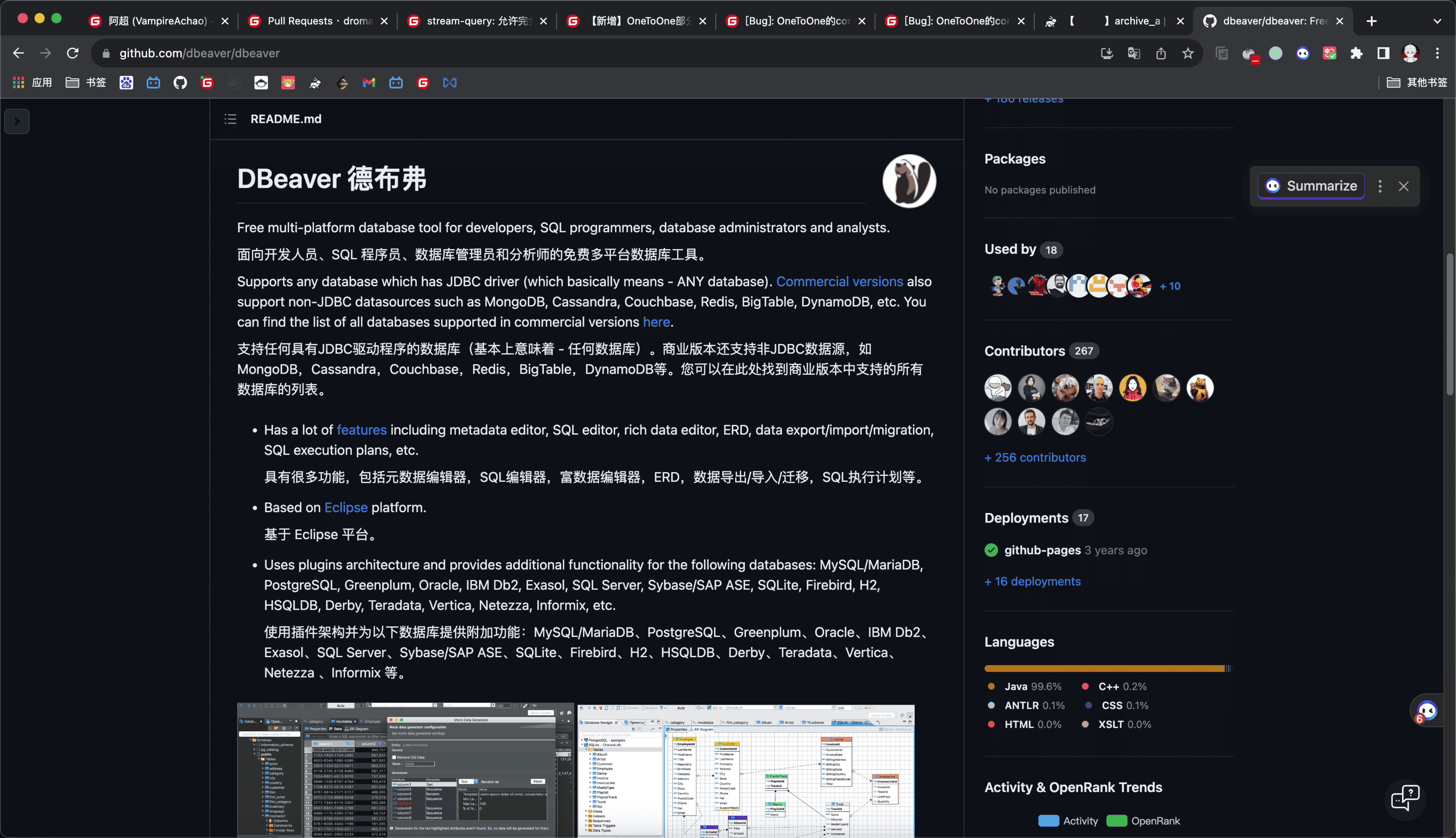The image size is (1456, 838).
Task: Click the page translate icon
Action: coord(1134,53)
